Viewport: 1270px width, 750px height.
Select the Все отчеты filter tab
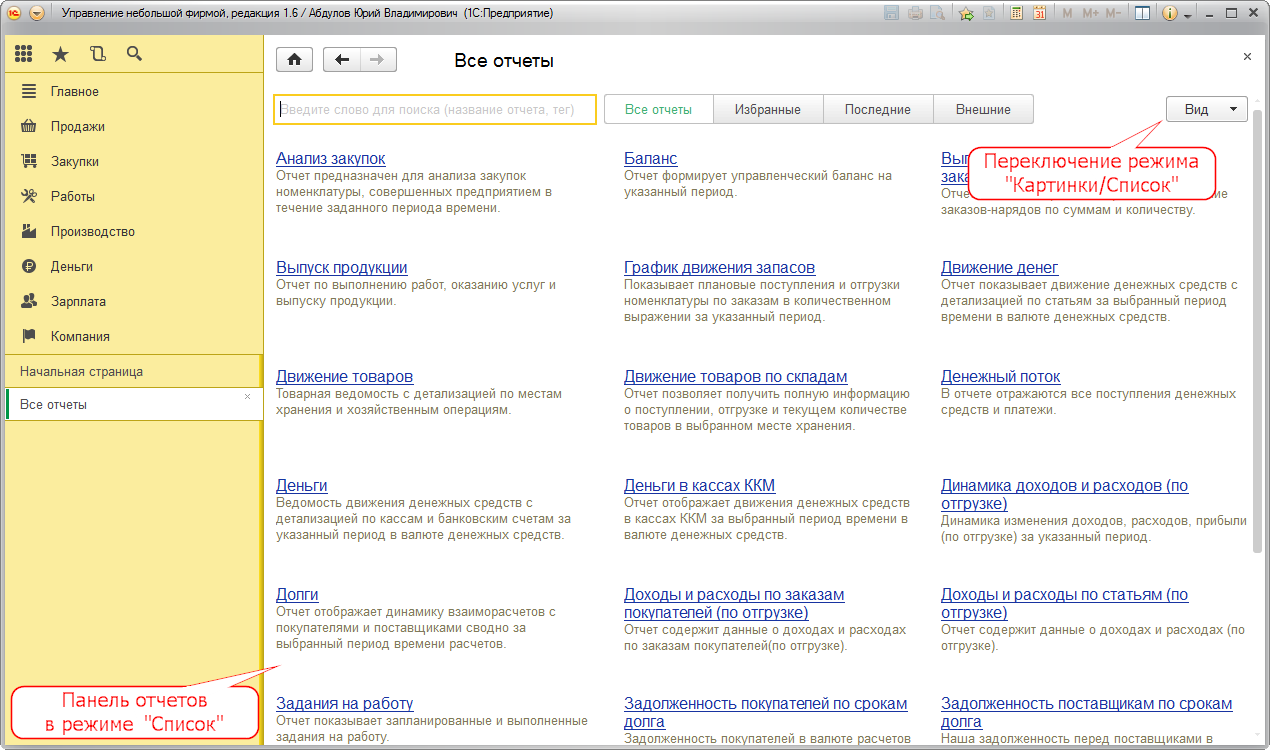click(658, 109)
